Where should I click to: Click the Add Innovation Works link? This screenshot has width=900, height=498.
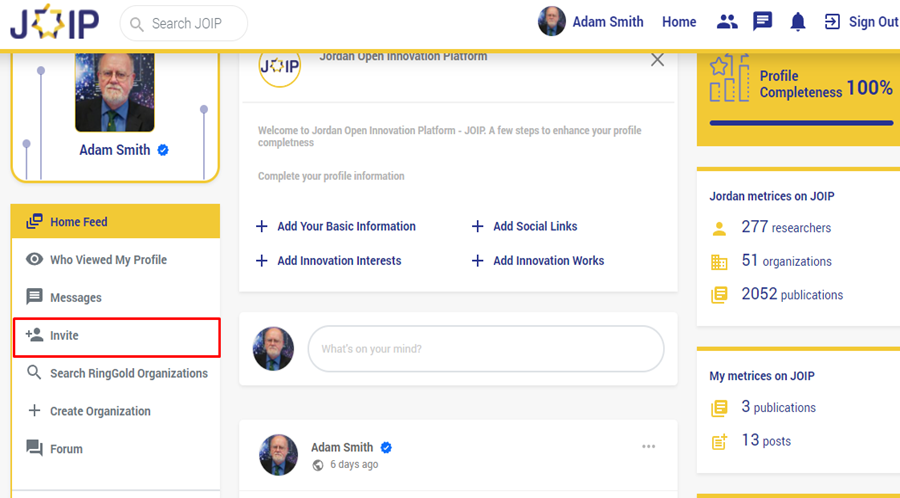pos(548,261)
